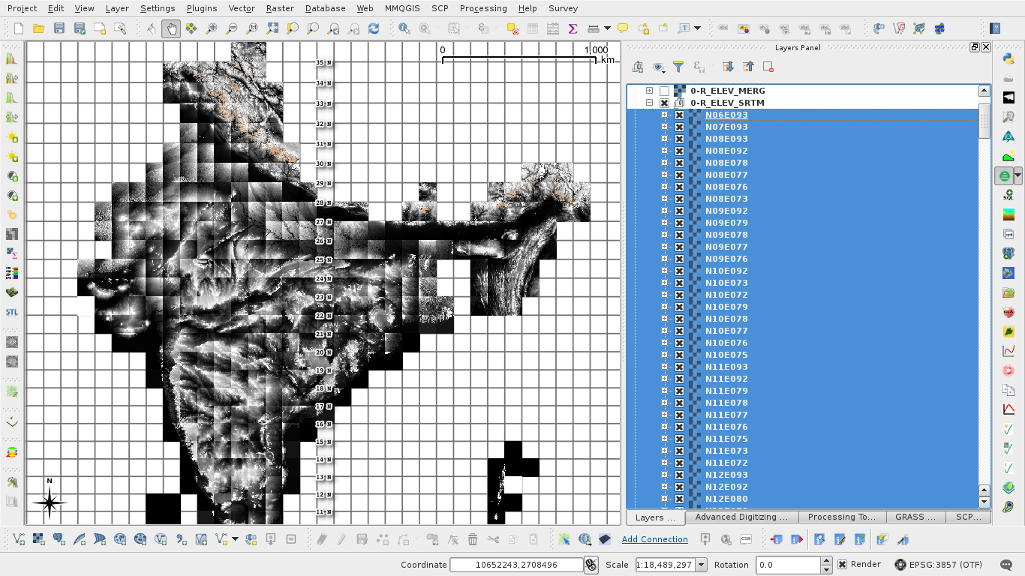Select the Pan Map hand tool
Image resolution: width=1025 pixels, height=576 pixels.
[x=171, y=28]
